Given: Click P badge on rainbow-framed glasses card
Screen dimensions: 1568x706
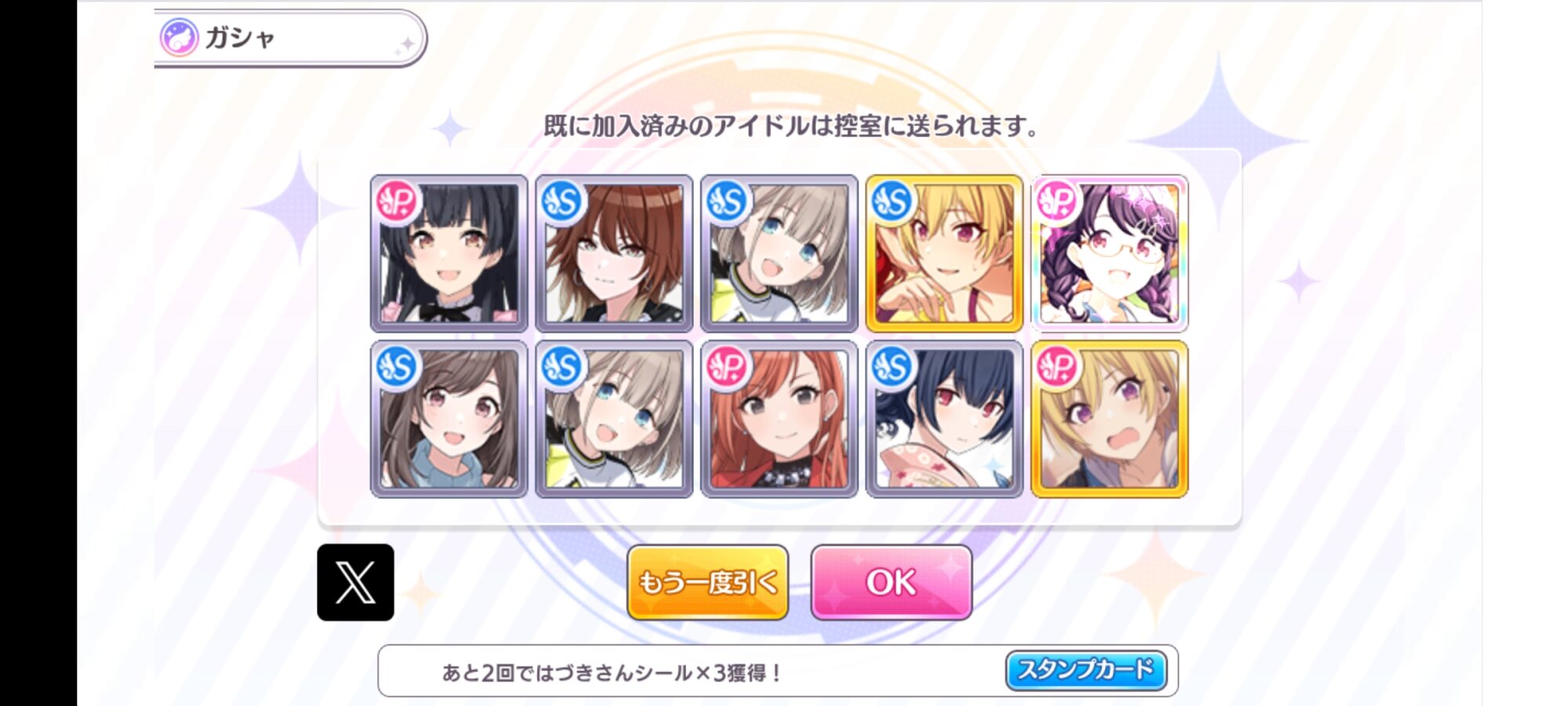Looking at the screenshot, I should coord(1058,202).
